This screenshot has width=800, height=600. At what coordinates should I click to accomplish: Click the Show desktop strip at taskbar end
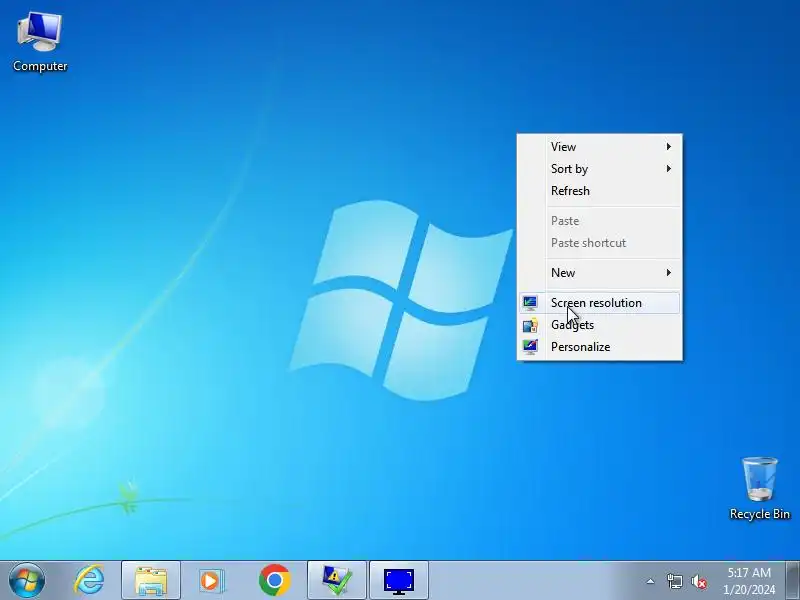(792, 580)
